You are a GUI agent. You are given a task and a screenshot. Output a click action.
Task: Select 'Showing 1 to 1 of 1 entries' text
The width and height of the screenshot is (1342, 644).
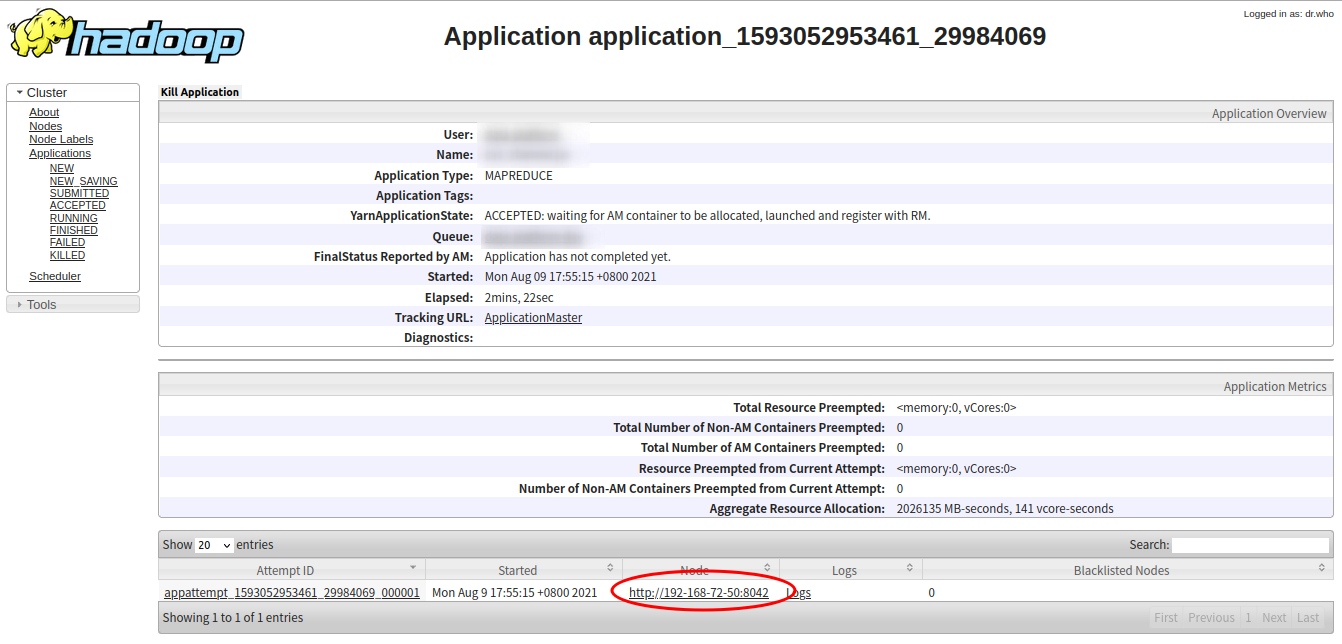[x=233, y=617]
